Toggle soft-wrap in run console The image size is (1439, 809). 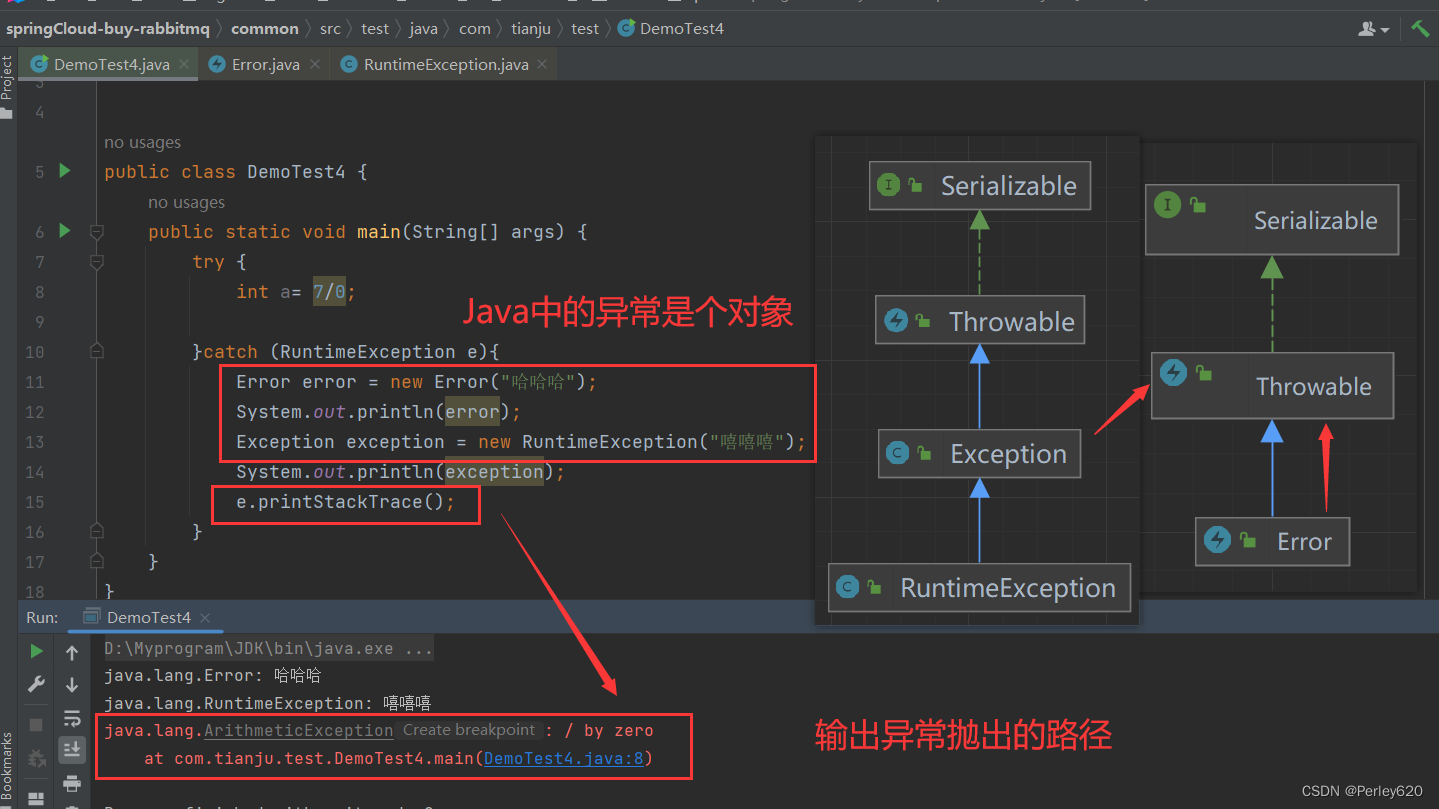(72, 718)
